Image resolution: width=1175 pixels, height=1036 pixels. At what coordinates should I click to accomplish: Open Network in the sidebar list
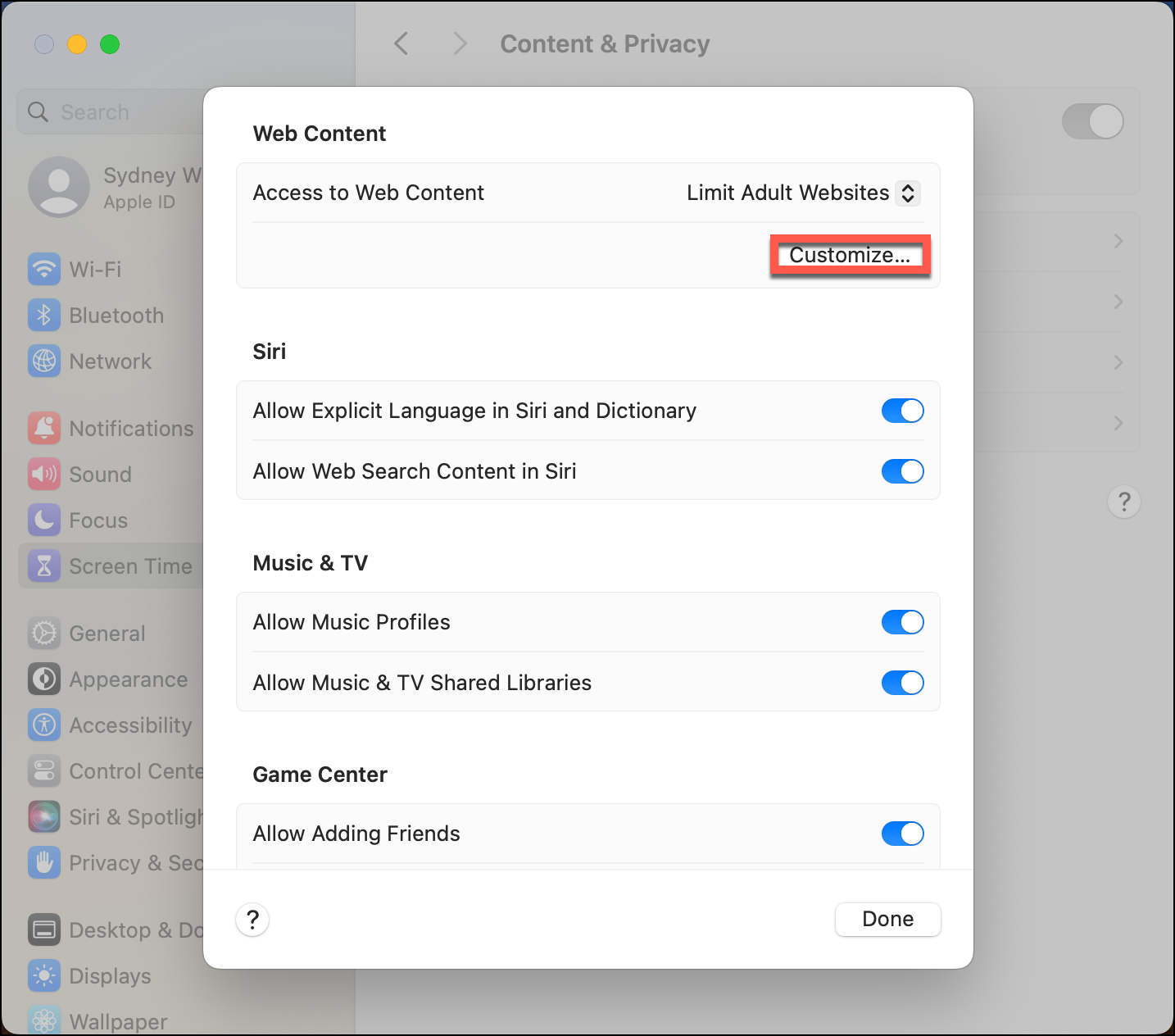111,361
